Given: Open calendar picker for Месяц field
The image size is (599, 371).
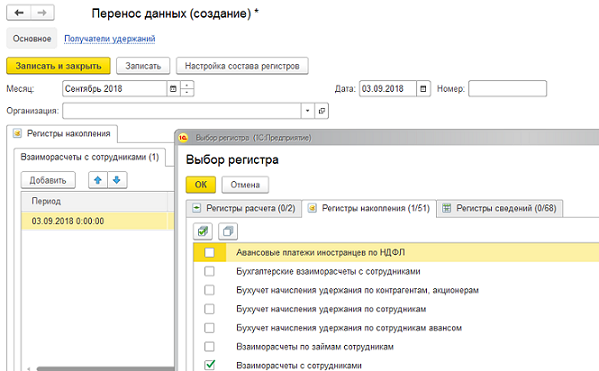Looking at the screenshot, I should (173, 89).
